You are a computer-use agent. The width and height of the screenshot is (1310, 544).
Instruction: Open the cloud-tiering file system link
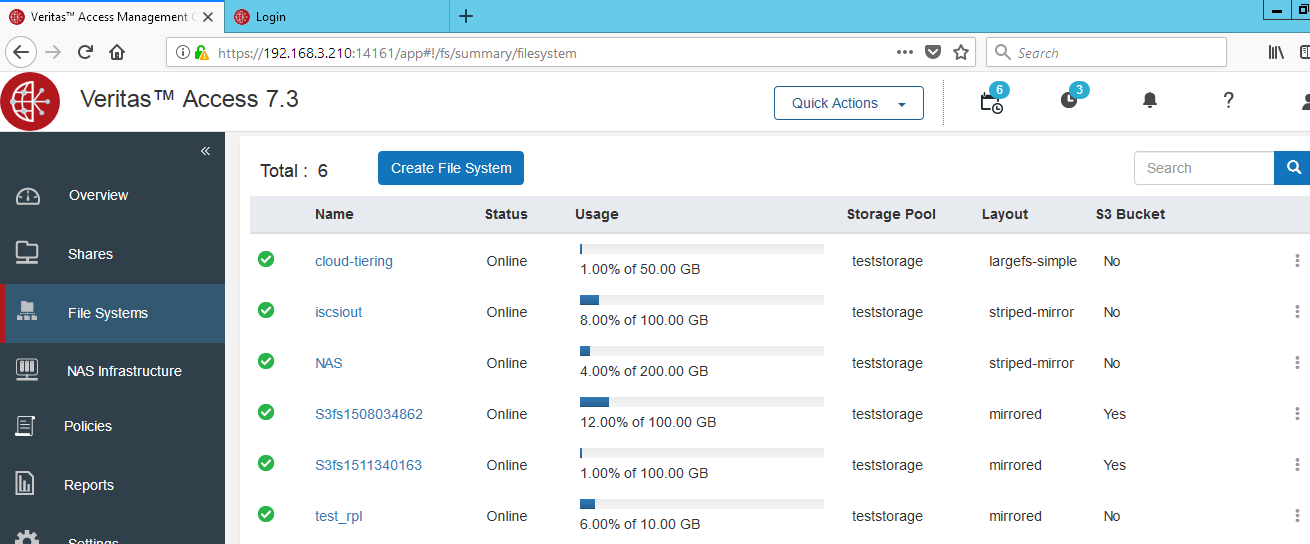coord(354,261)
